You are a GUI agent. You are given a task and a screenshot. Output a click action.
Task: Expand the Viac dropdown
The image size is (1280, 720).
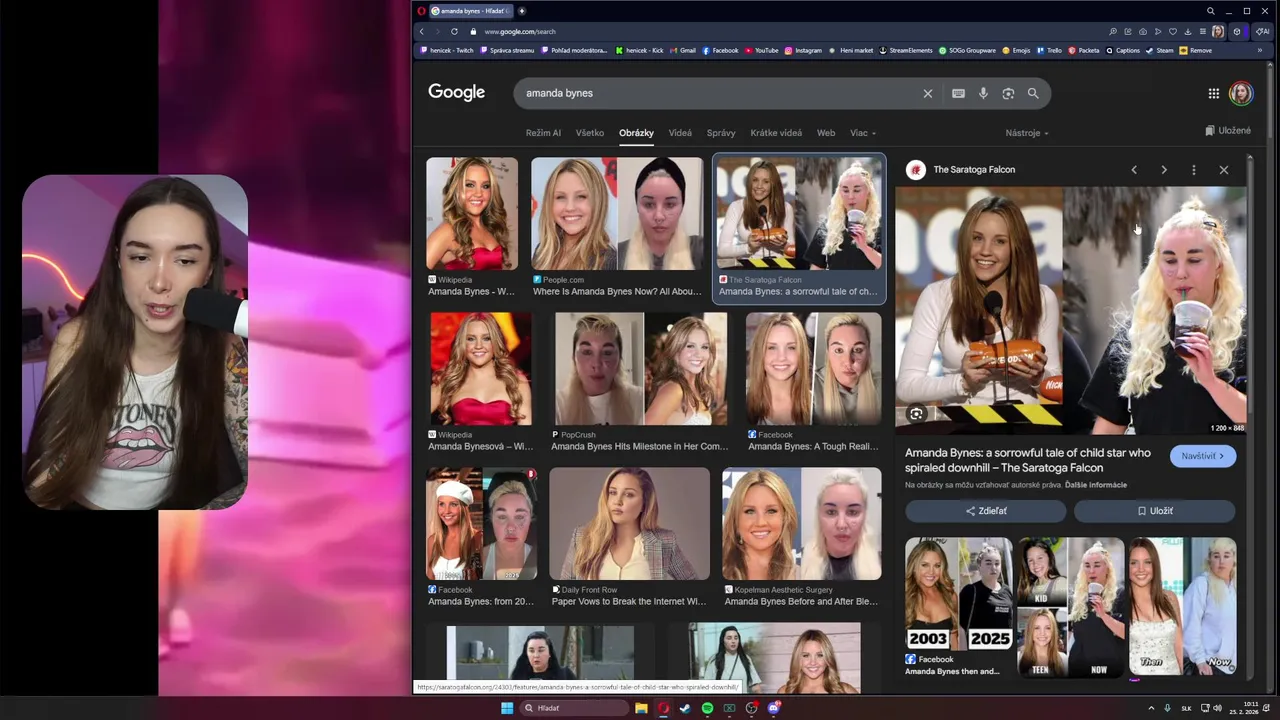[862, 133]
